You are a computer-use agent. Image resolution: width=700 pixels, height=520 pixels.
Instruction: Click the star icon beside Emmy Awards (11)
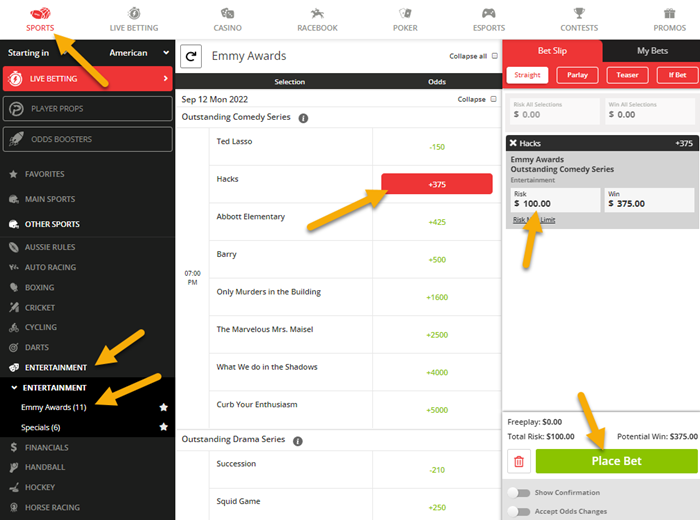pos(164,407)
